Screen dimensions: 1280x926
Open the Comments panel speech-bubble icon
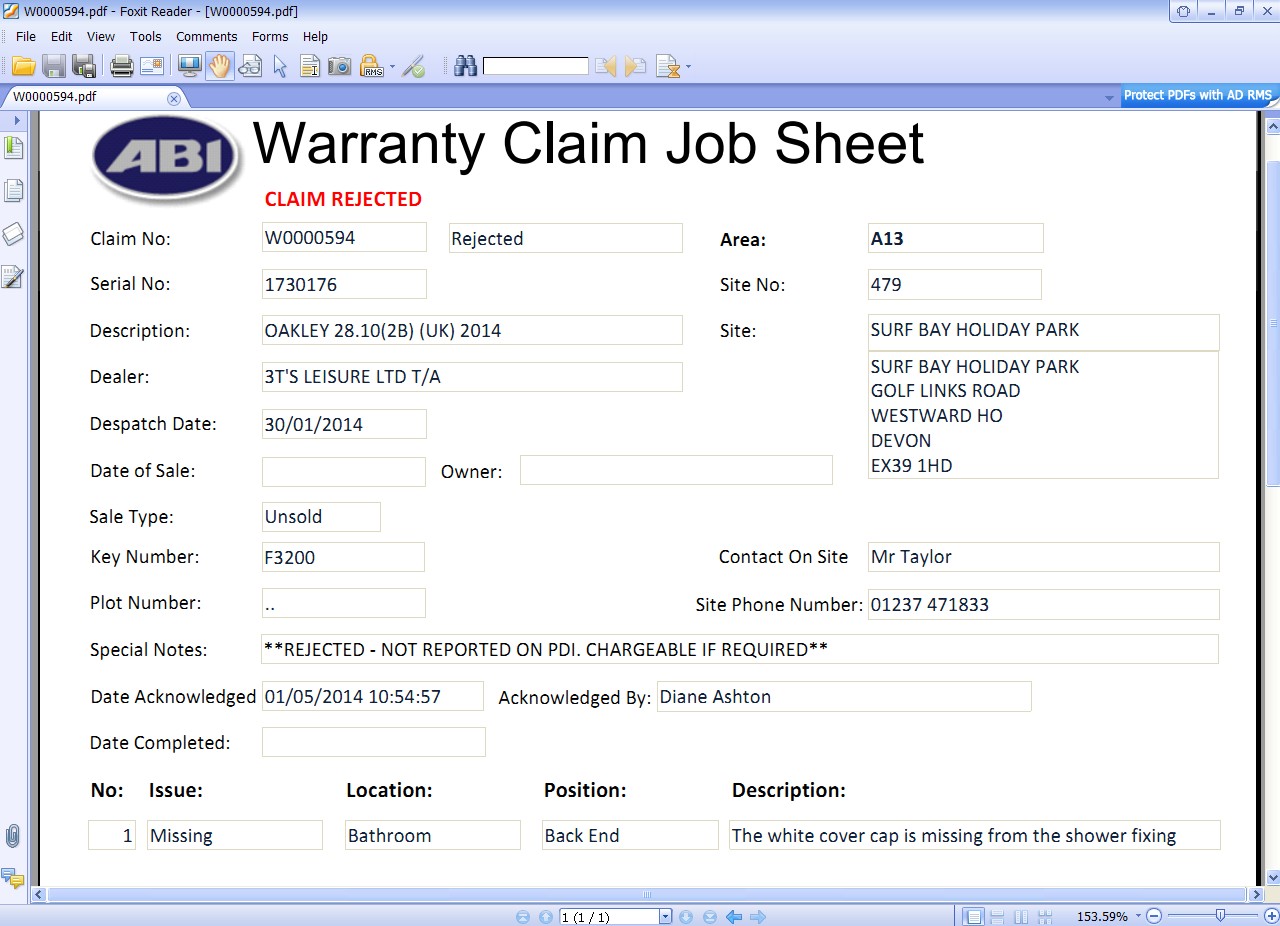coord(13,879)
